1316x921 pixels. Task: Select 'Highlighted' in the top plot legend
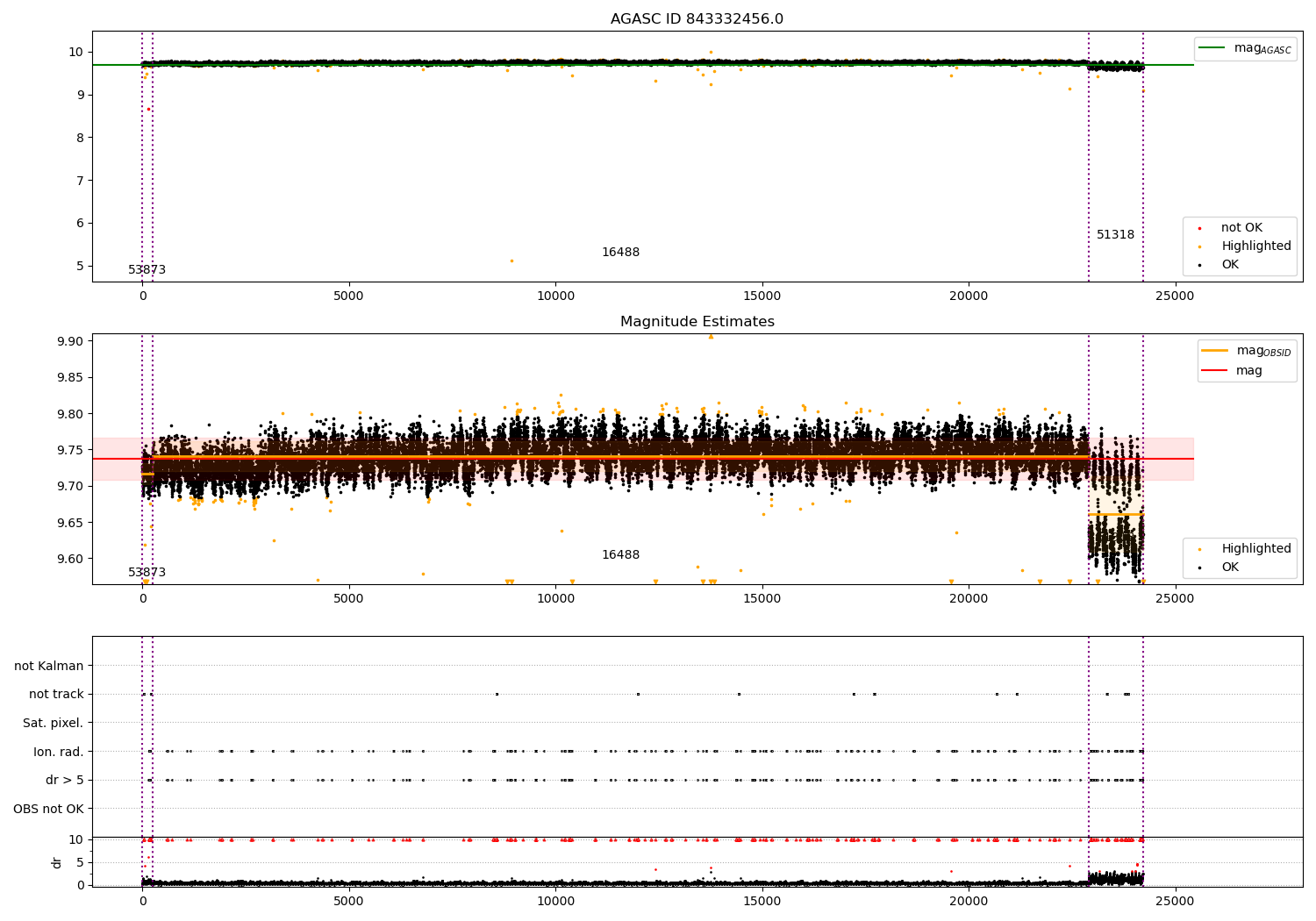point(1256,246)
